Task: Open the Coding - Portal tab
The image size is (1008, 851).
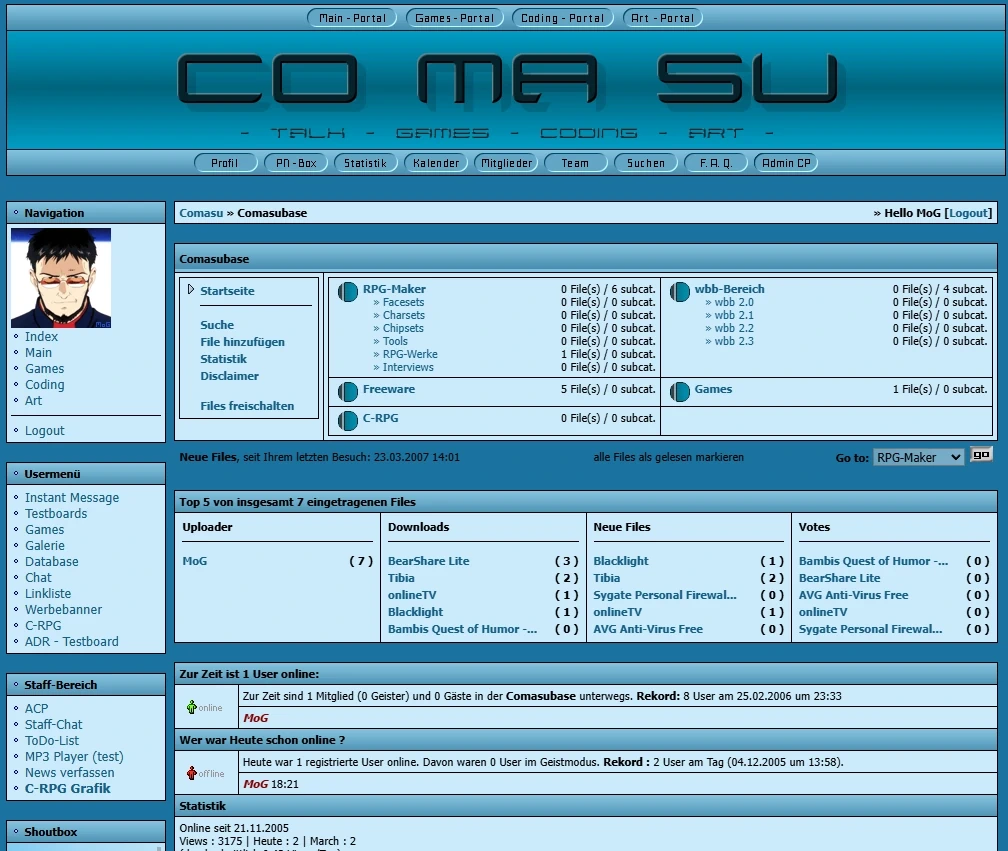Action: click(562, 18)
